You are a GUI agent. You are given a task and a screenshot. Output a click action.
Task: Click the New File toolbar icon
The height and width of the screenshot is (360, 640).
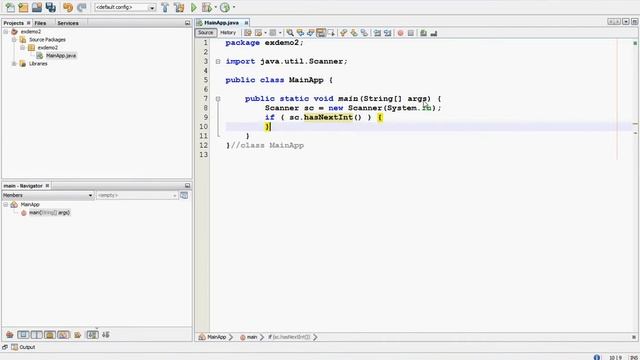10,7
